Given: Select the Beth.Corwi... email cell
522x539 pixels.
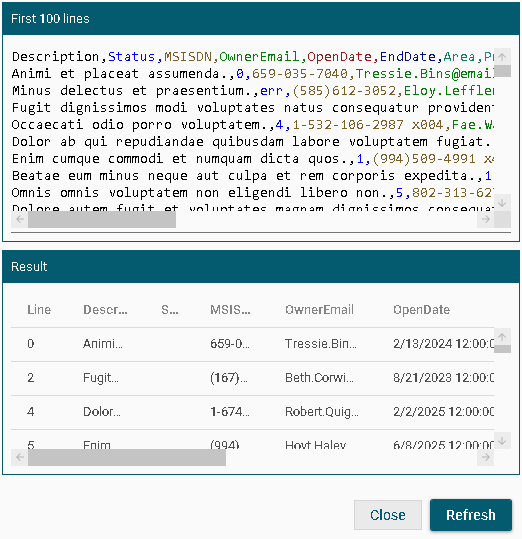Looking at the screenshot, I should [319, 378].
